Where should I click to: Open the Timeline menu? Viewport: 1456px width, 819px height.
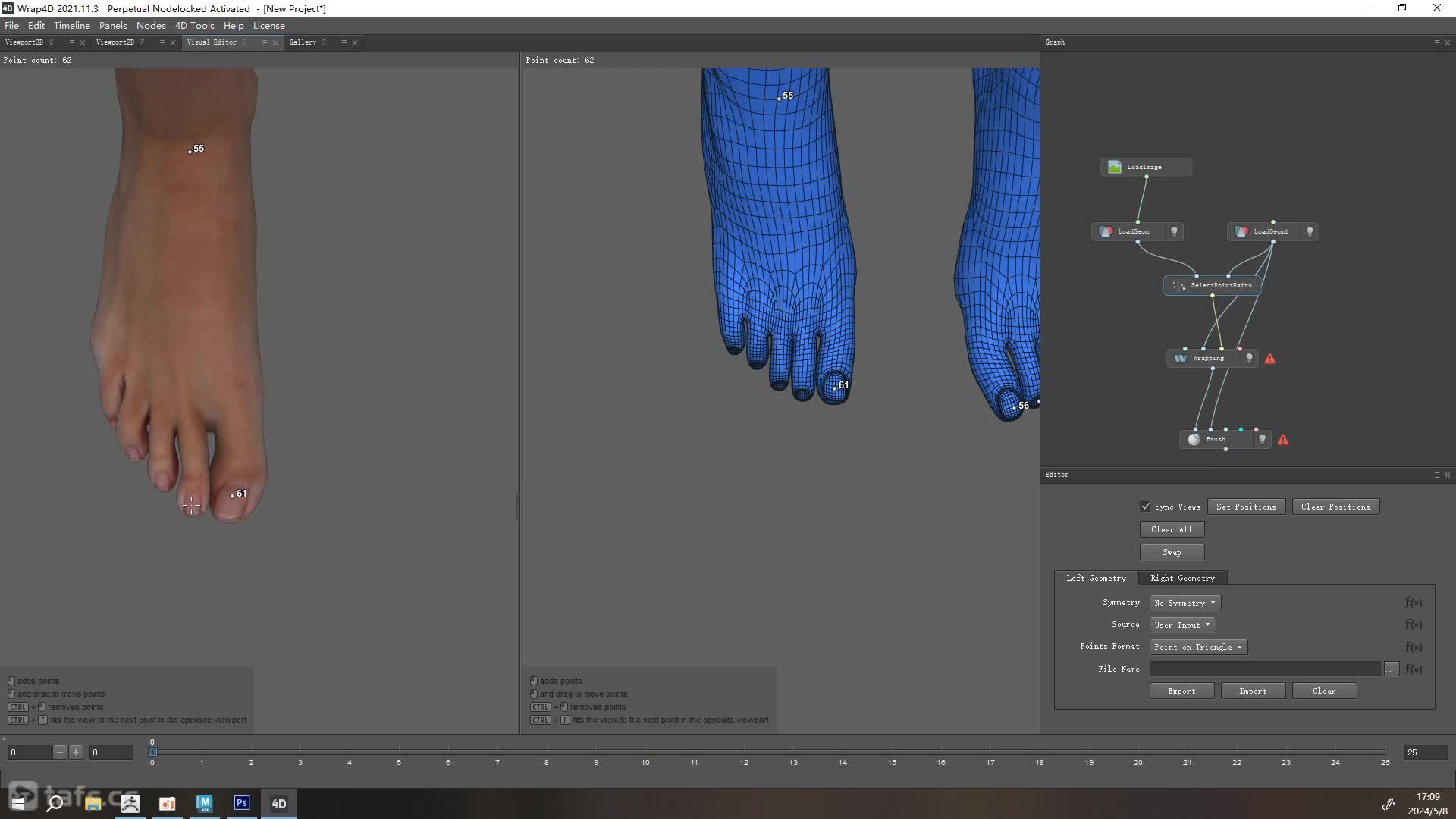(72, 25)
